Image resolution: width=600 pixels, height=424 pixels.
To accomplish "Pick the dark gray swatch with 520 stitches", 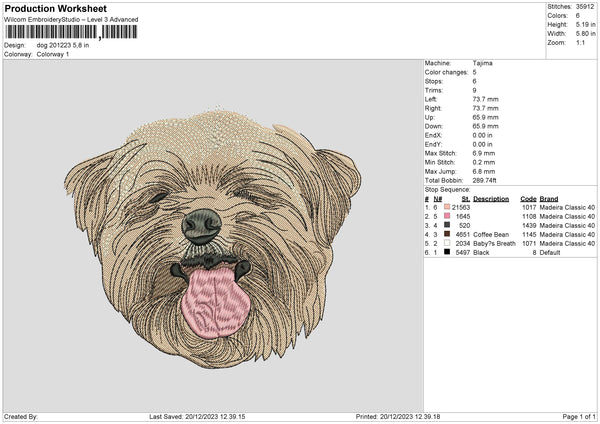I will [x=445, y=225].
